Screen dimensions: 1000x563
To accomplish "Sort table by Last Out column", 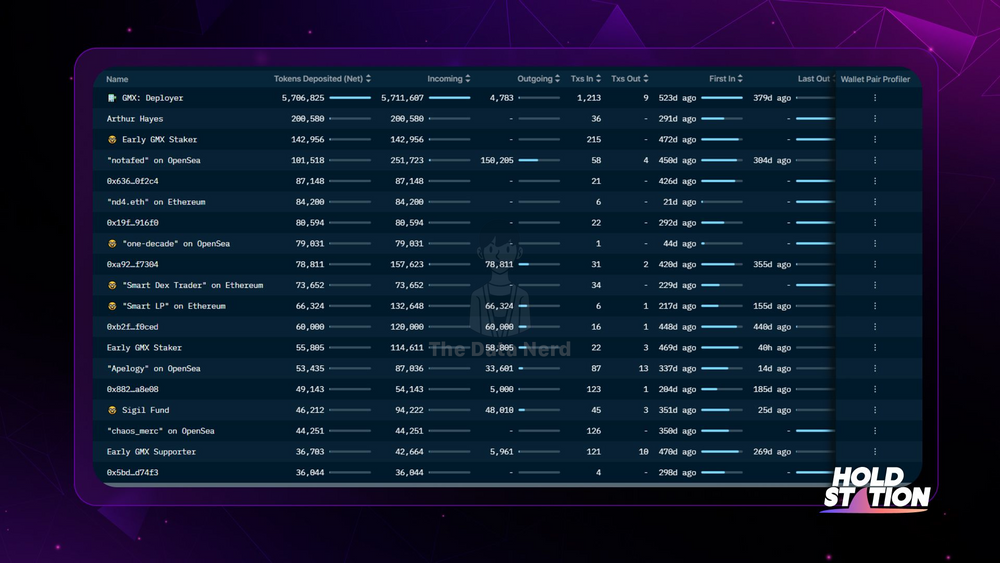I will coord(816,78).
